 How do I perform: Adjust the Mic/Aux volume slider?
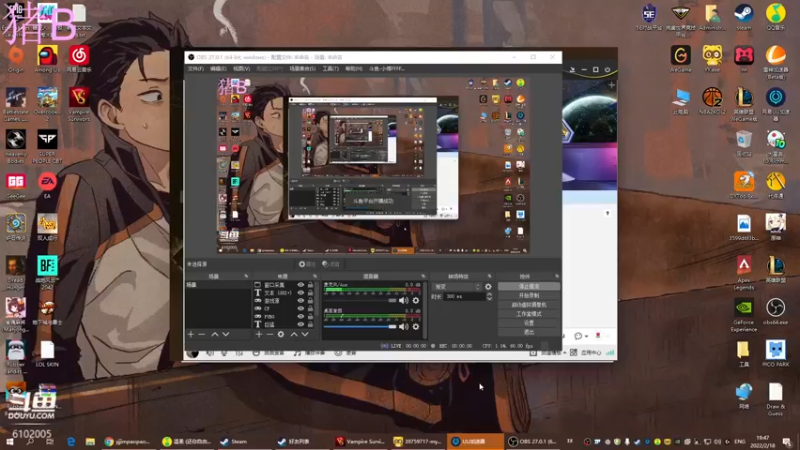pyautogui.click(x=360, y=301)
